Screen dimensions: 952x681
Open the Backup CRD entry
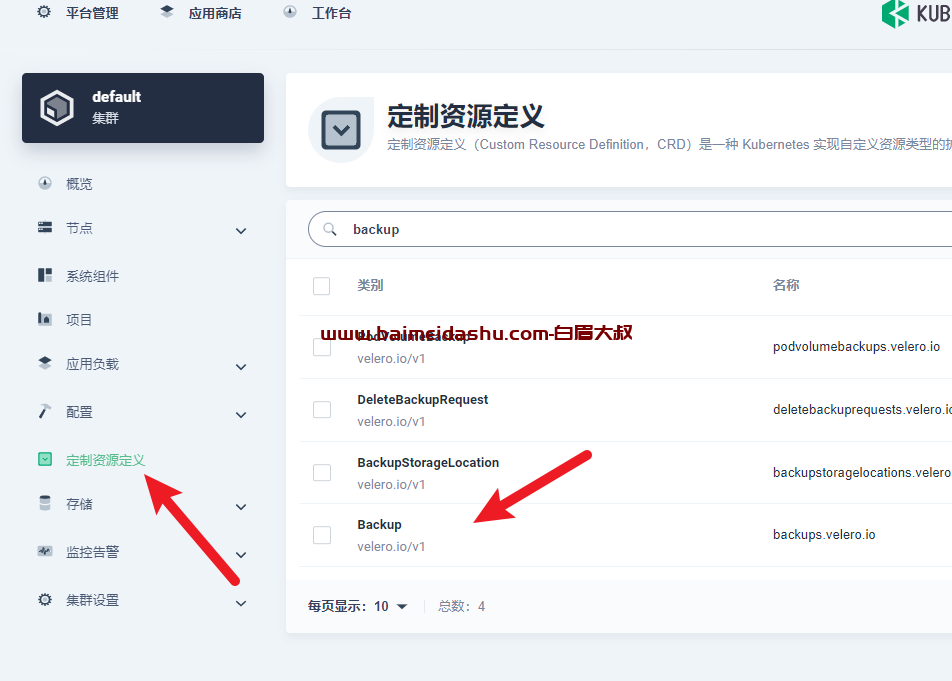379,524
